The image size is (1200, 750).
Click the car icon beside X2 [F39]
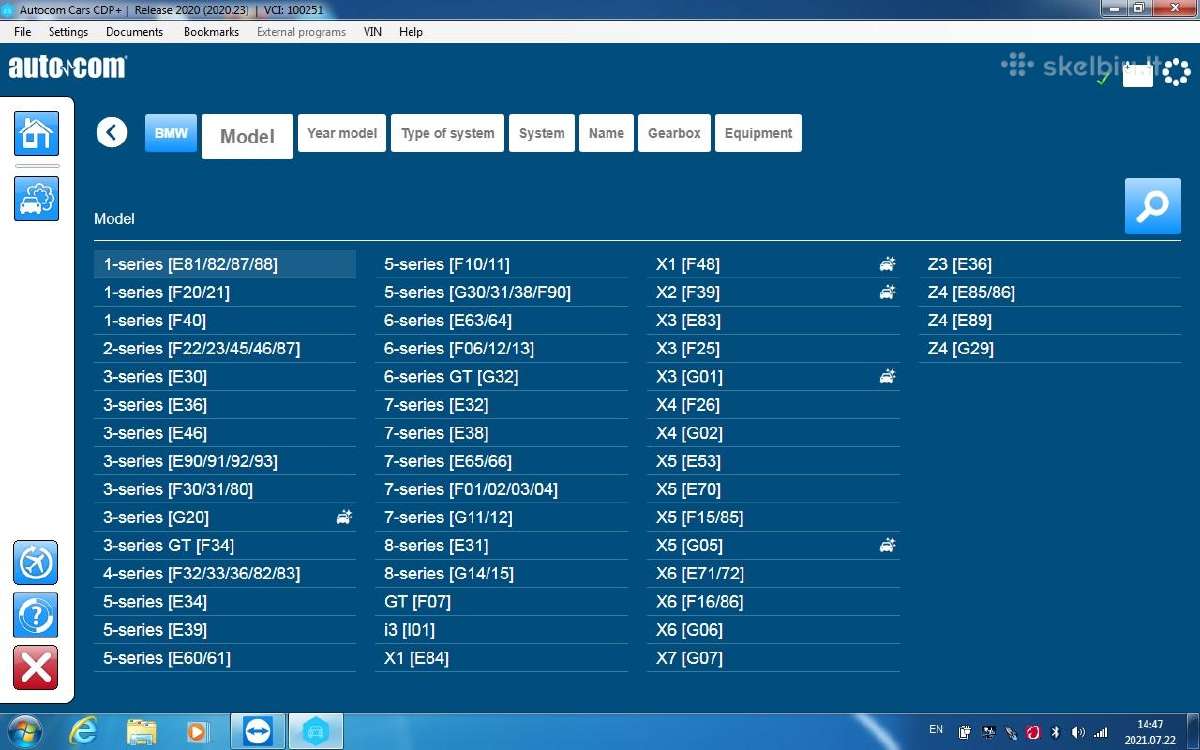(x=887, y=292)
